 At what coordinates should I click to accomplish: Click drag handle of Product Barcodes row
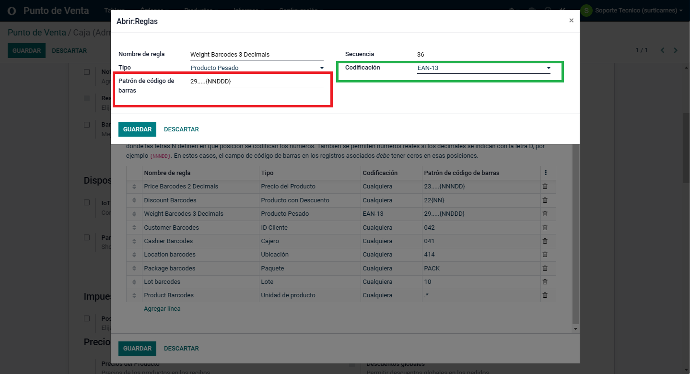[134, 295]
